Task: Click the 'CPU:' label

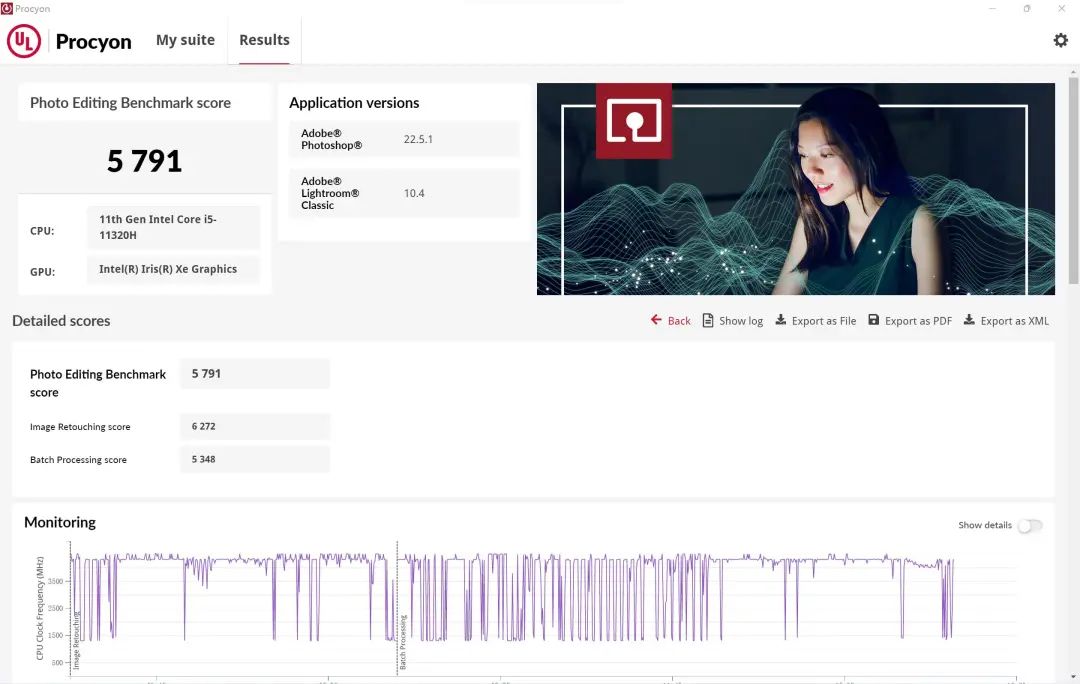Action: 42,231
